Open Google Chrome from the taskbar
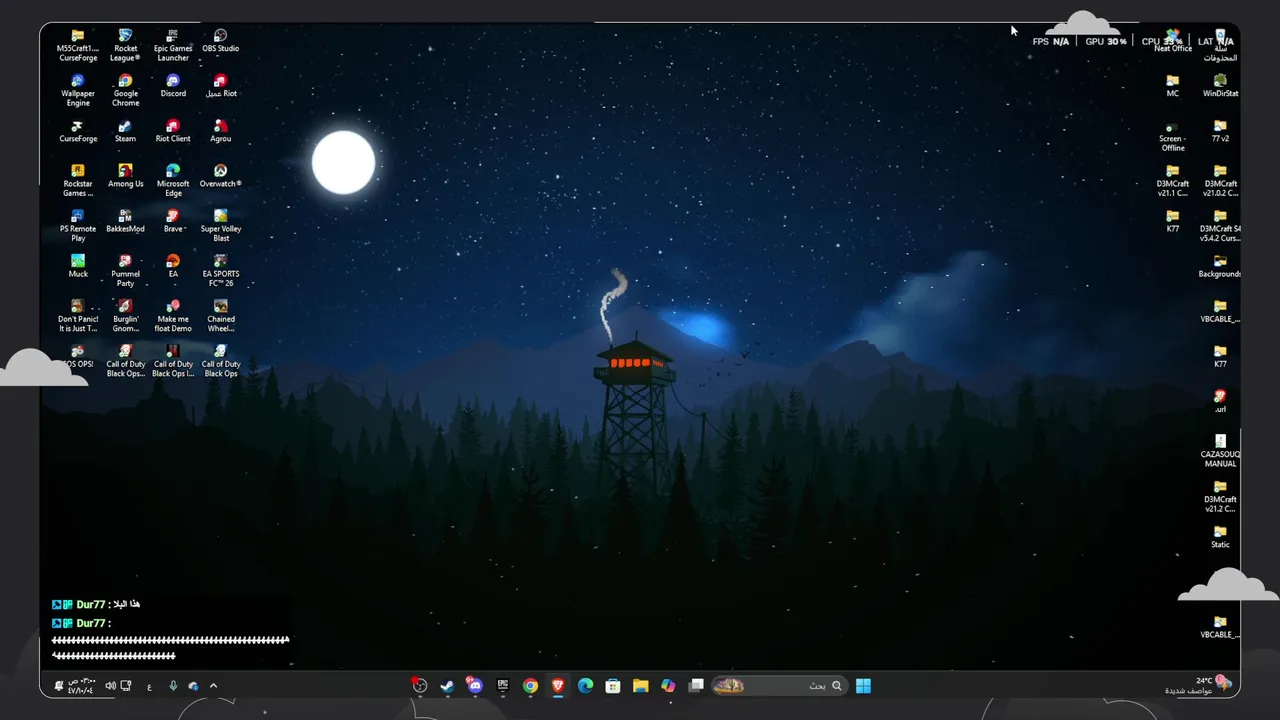Image resolution: width=1280 pixels, height=720 pixels. tap(530, 685)
